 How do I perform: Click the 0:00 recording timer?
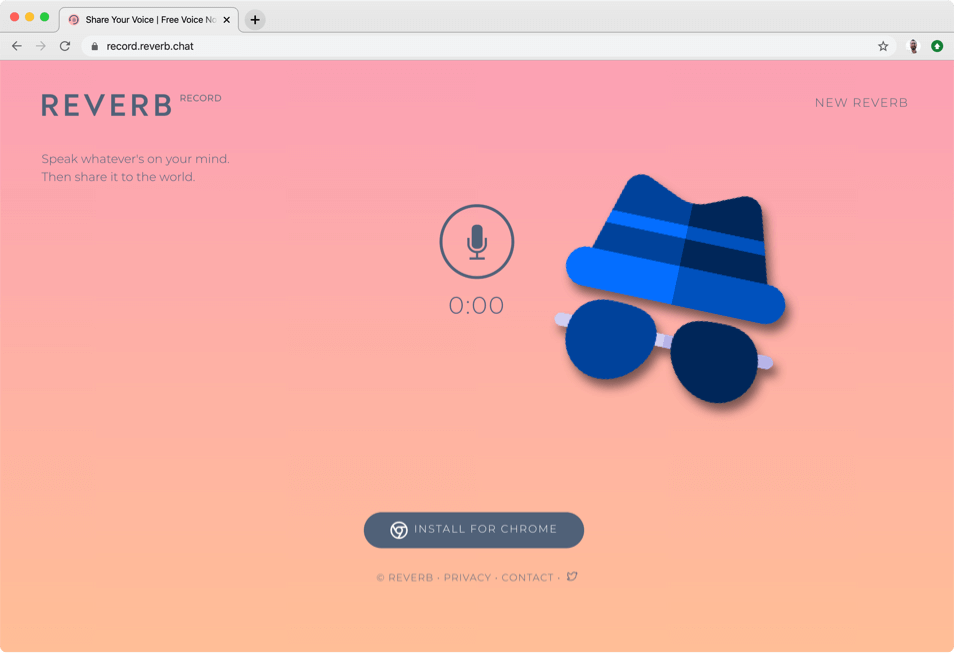coord(476,306)
